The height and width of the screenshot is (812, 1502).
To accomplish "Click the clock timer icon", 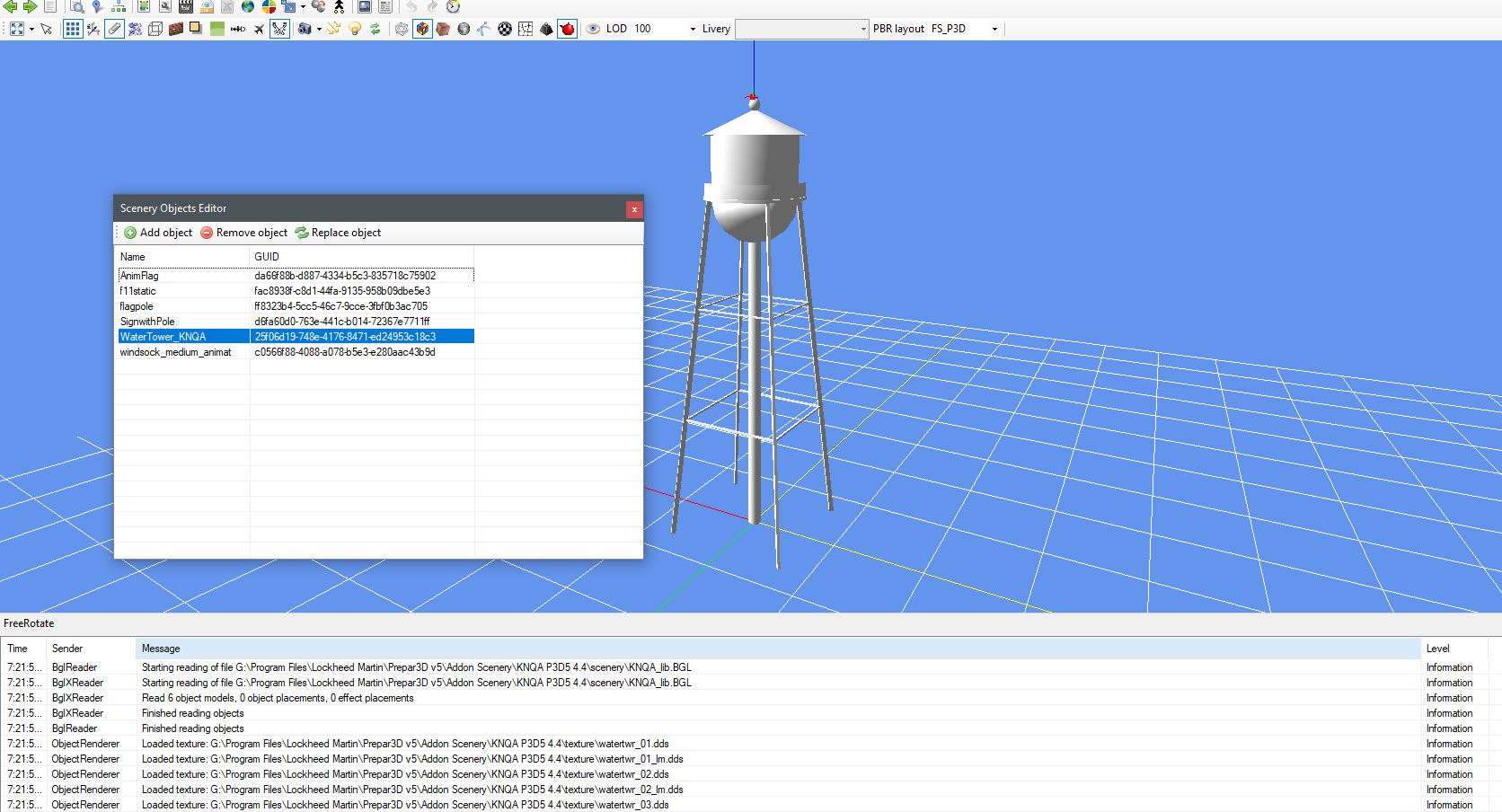I will 453,6.
